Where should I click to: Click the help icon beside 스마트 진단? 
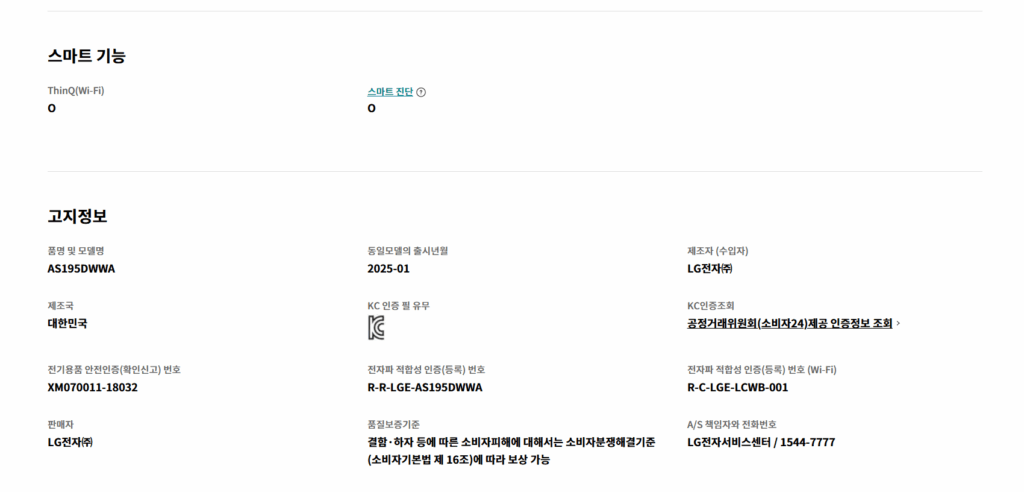[x=421, y=92]
